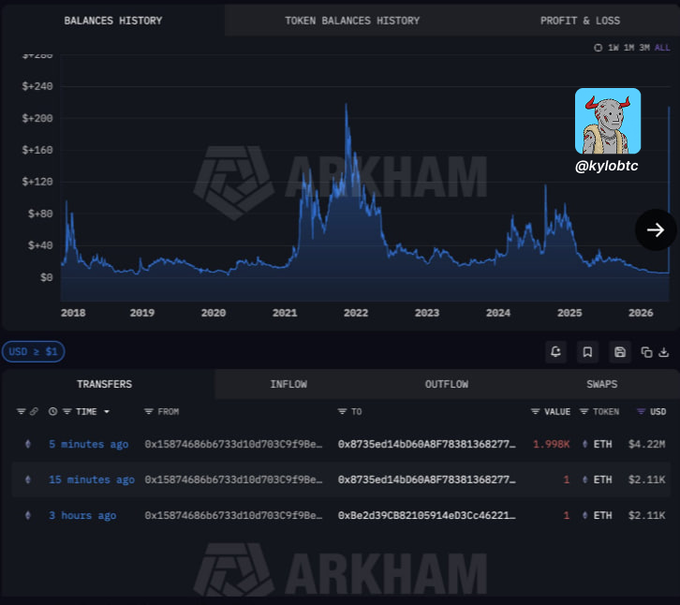The width and height of the screenshot is (680, 605).
Task: Toggle the TIME sort arrow
Action: (x=107, y=412)
